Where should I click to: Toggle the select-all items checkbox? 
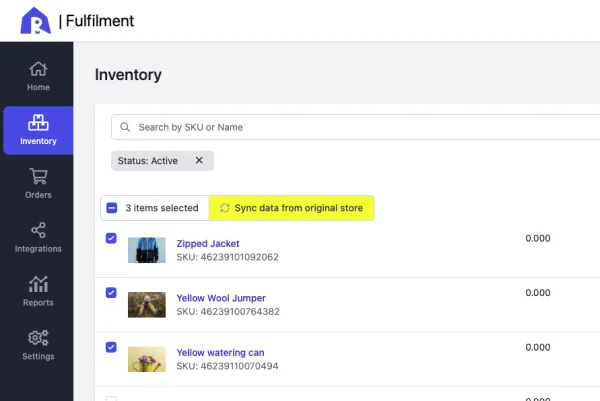tap(112, 208)
